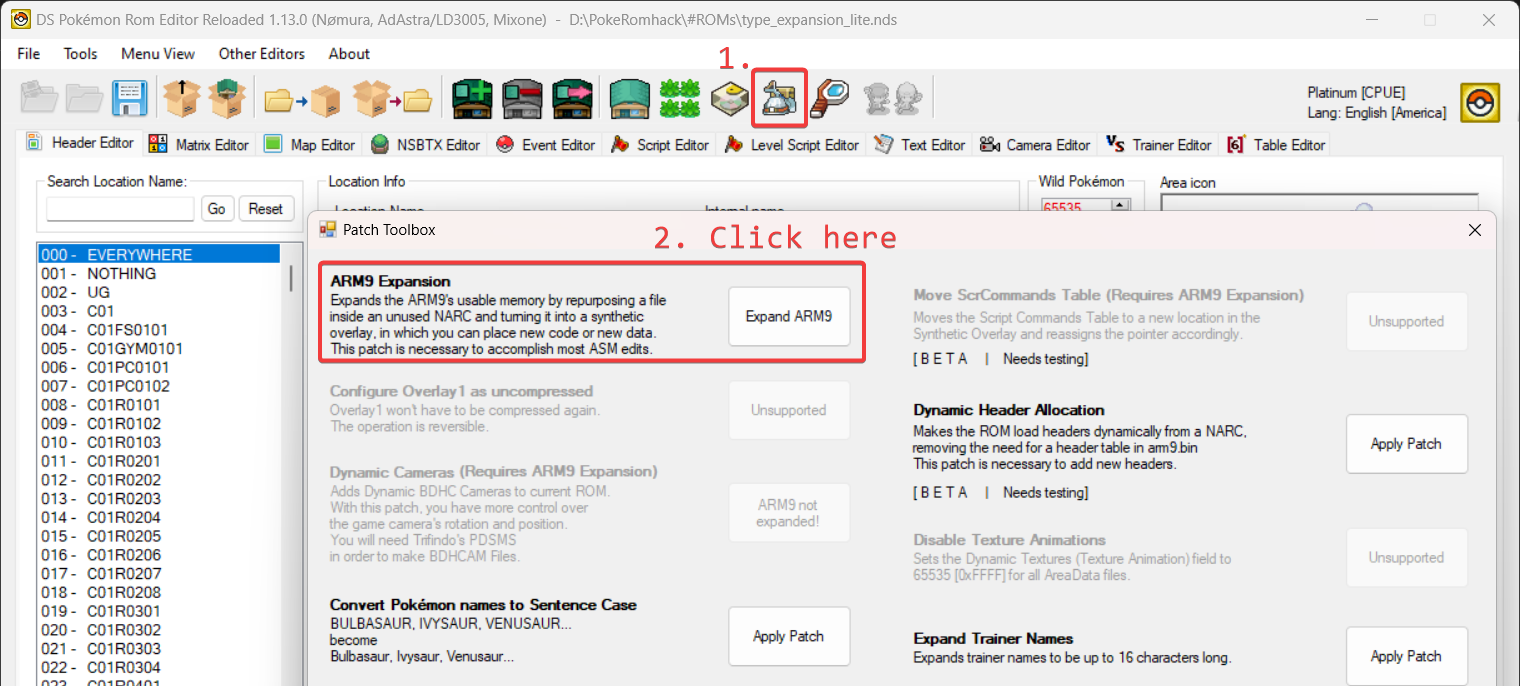Click the map tile box icon
Viewport: 1520px width, 686px height.
(730, 98)
